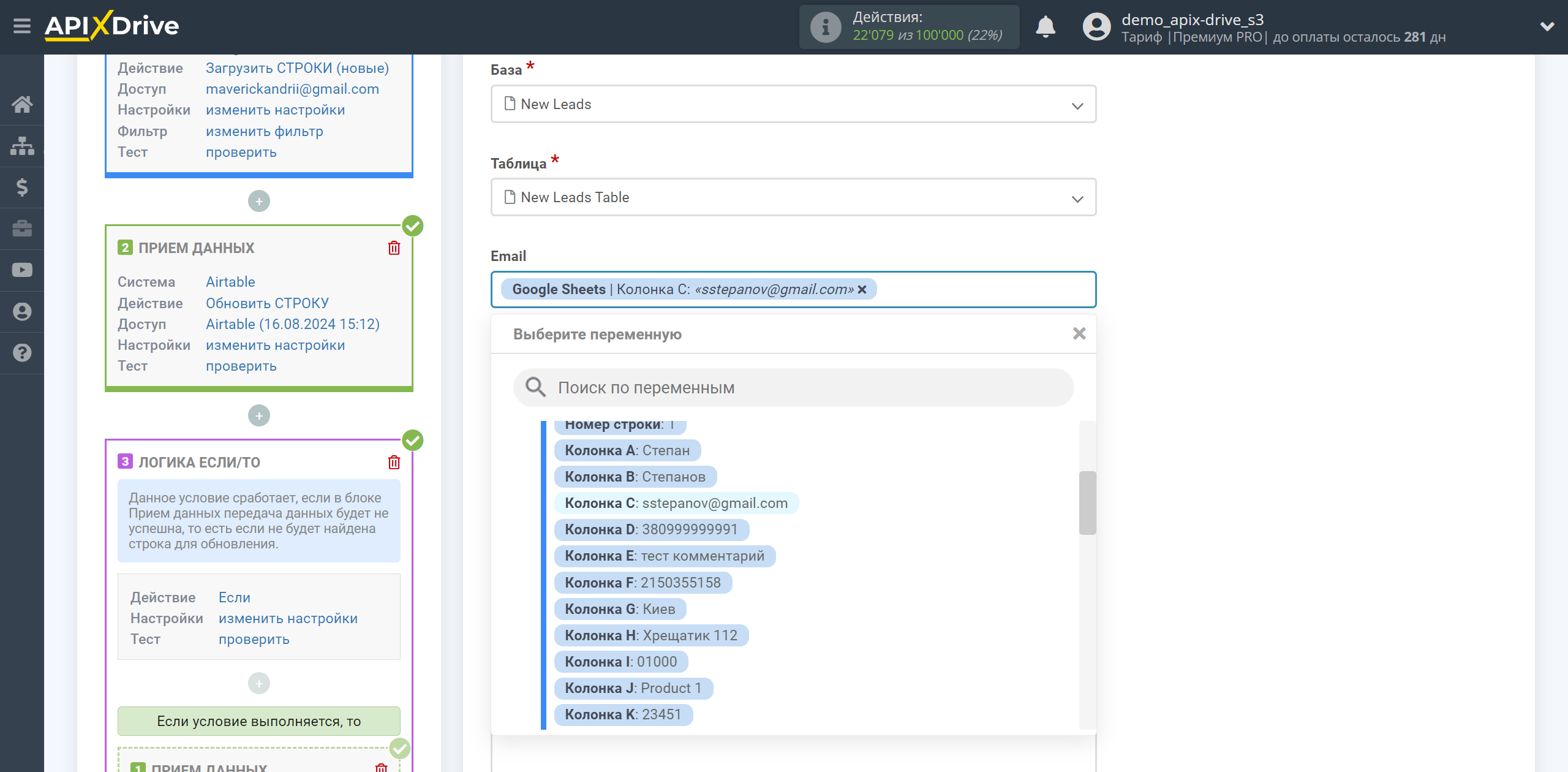Click the search magnifier icon
The image size is (1568, 772).
click(535, 387)
